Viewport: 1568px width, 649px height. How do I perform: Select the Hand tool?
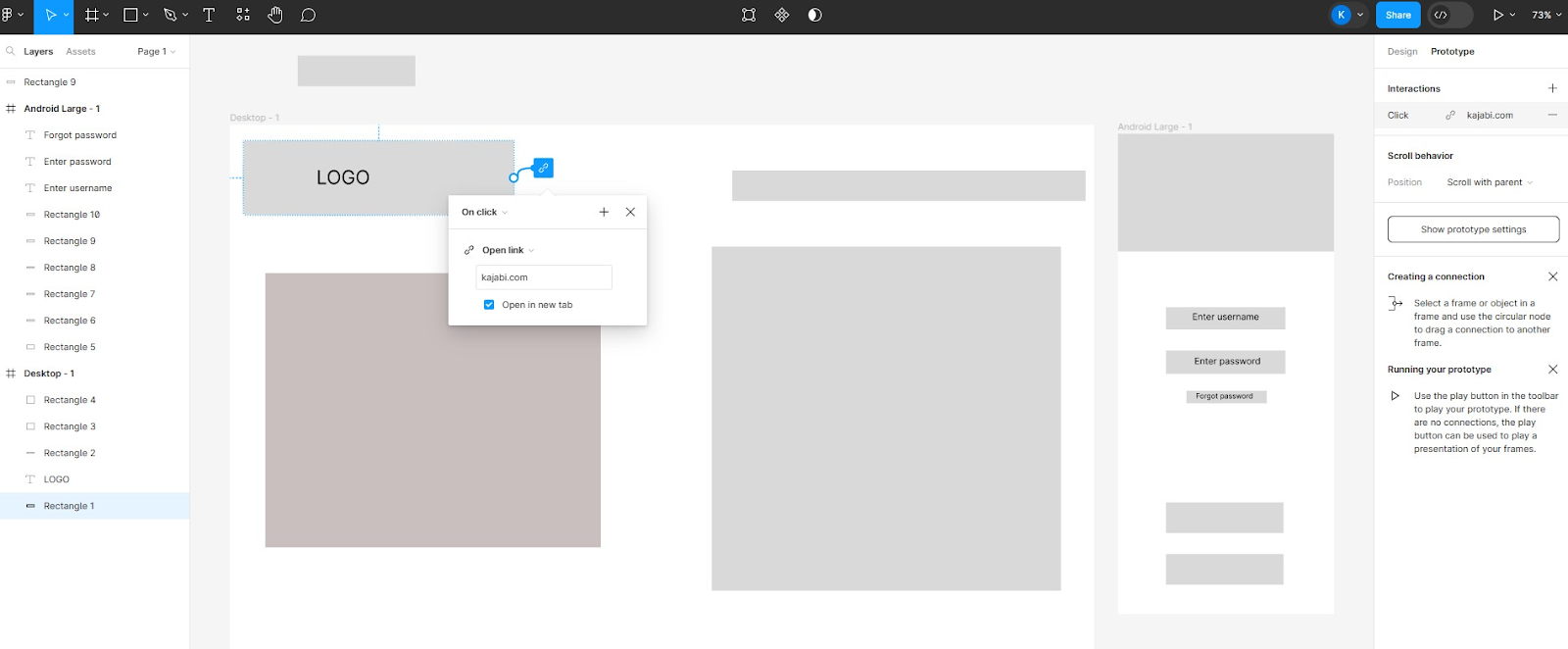[x=275, y=15]
